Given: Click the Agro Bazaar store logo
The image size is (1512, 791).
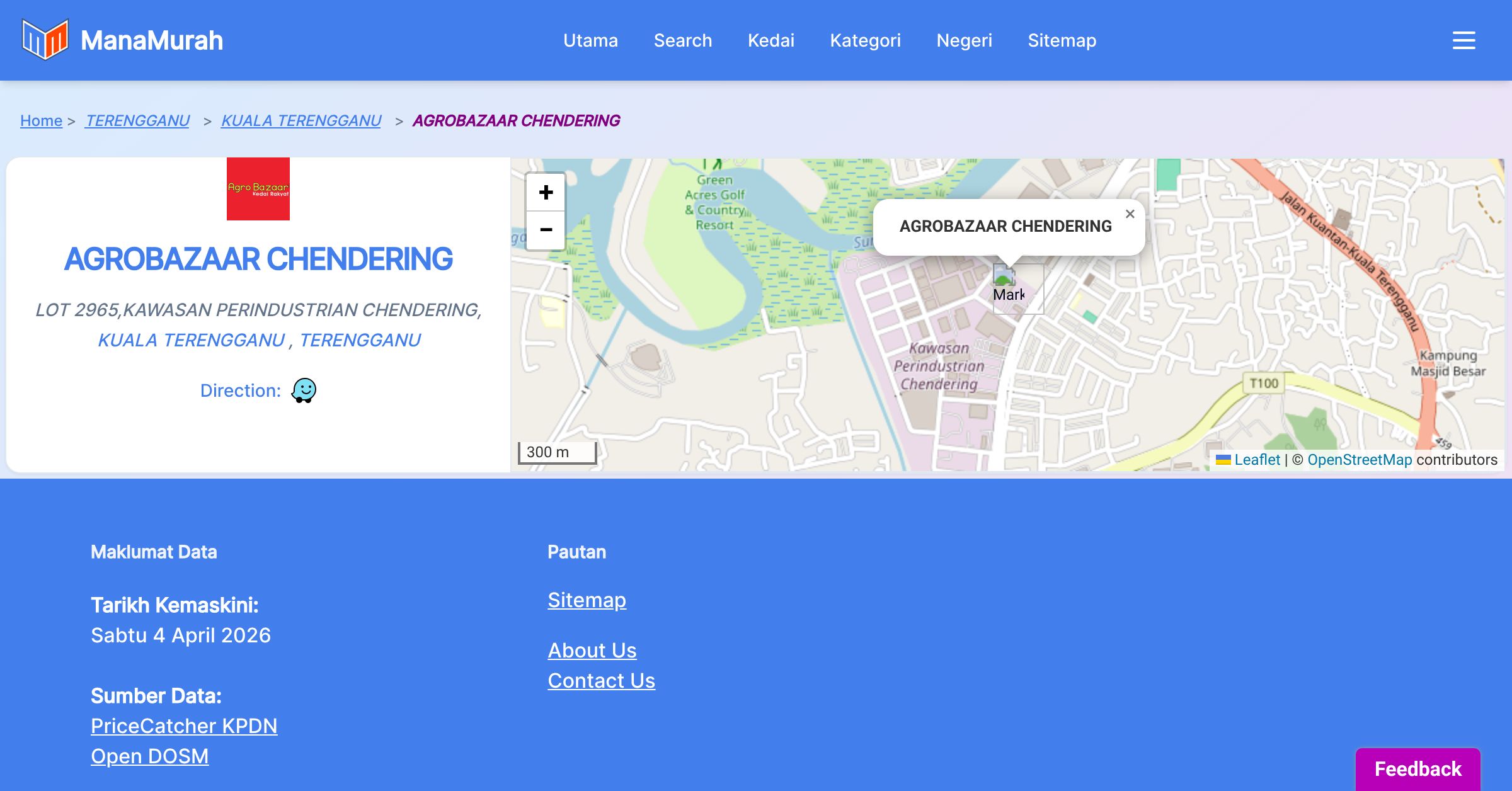Looking at the screenshot, I should tap(258, 189).
